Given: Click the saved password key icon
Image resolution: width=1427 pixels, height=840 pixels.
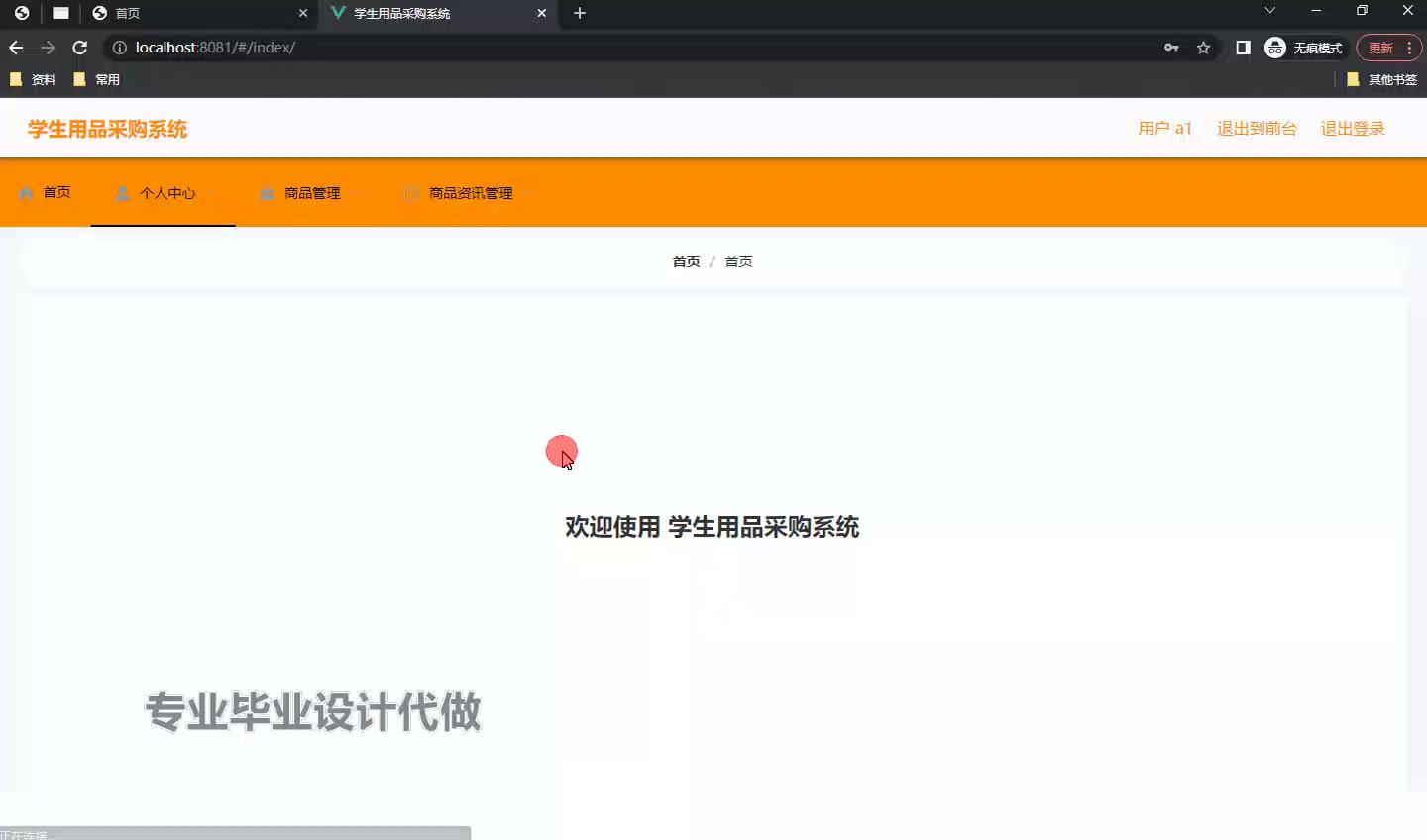Looking at the screenshot, I should [1171, 48].
